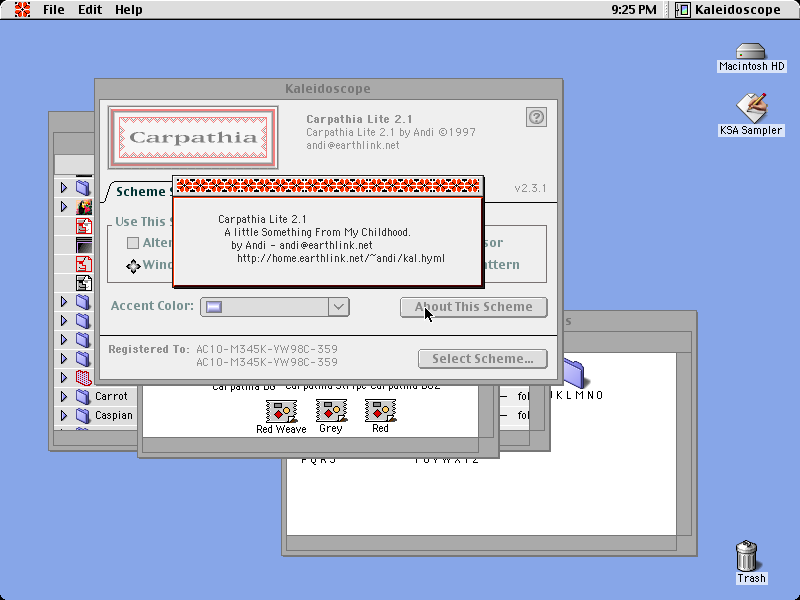Click the 9:25 PM menu bar clock

tap(634, 10)
